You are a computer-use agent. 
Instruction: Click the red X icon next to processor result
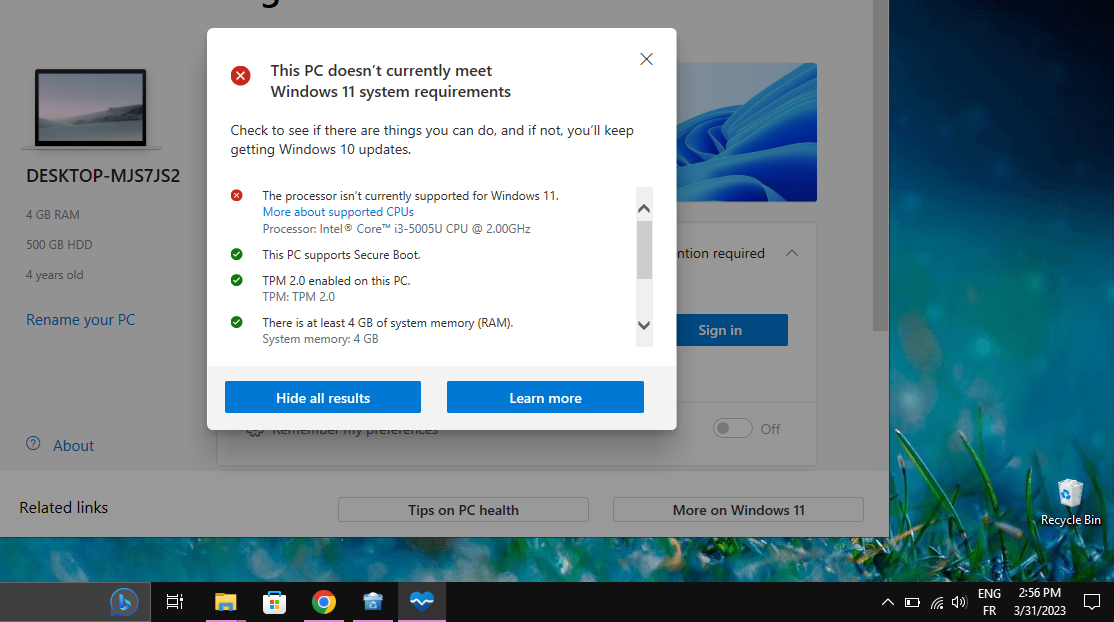point(237,195)
